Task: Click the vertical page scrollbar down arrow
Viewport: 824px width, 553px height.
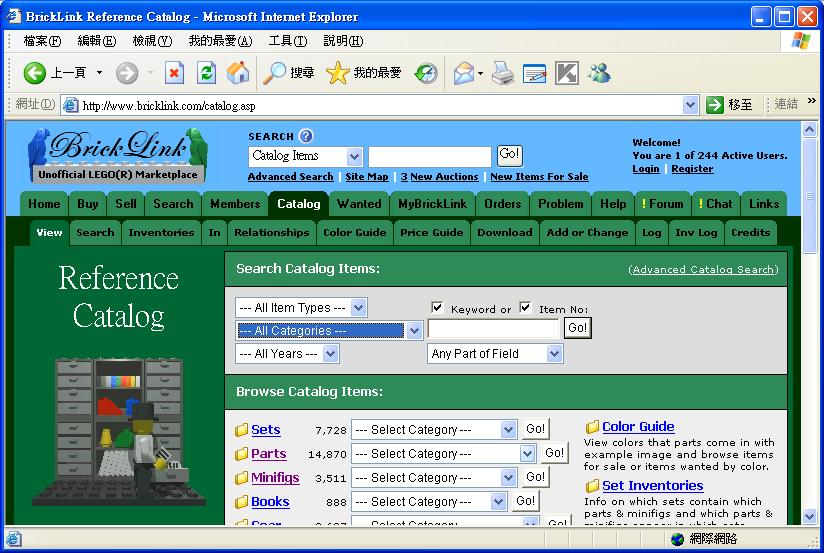Action: (810, 516)
